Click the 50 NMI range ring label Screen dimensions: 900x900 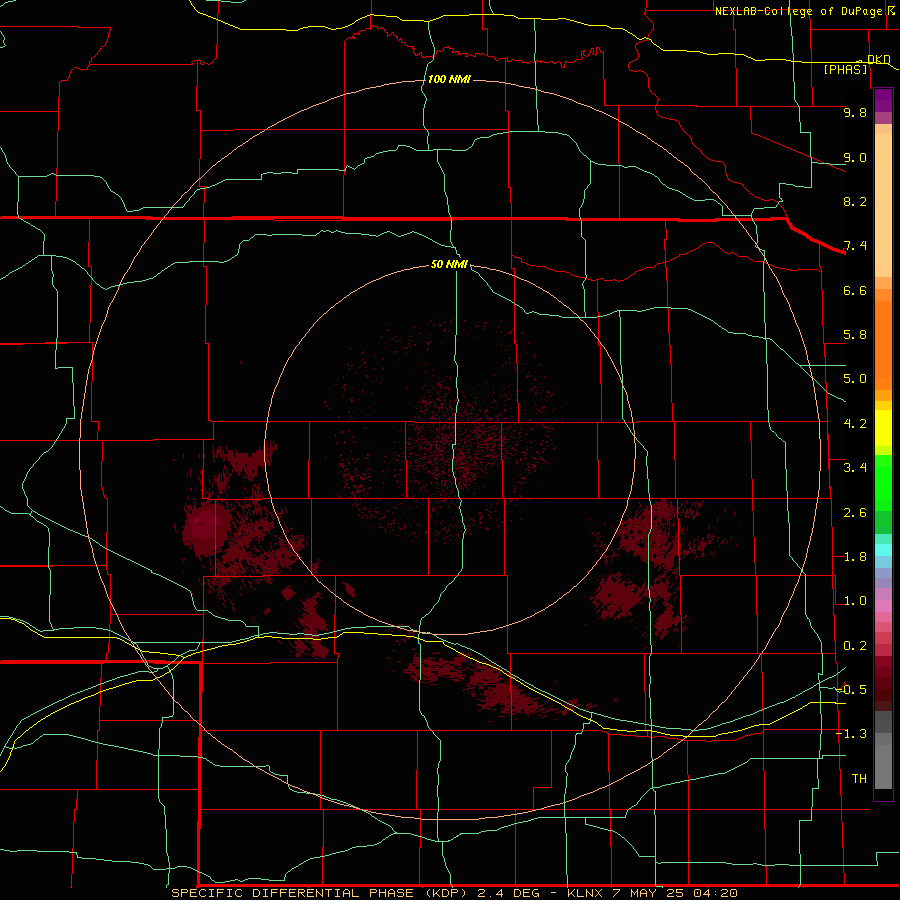click(x=449, y=264)
